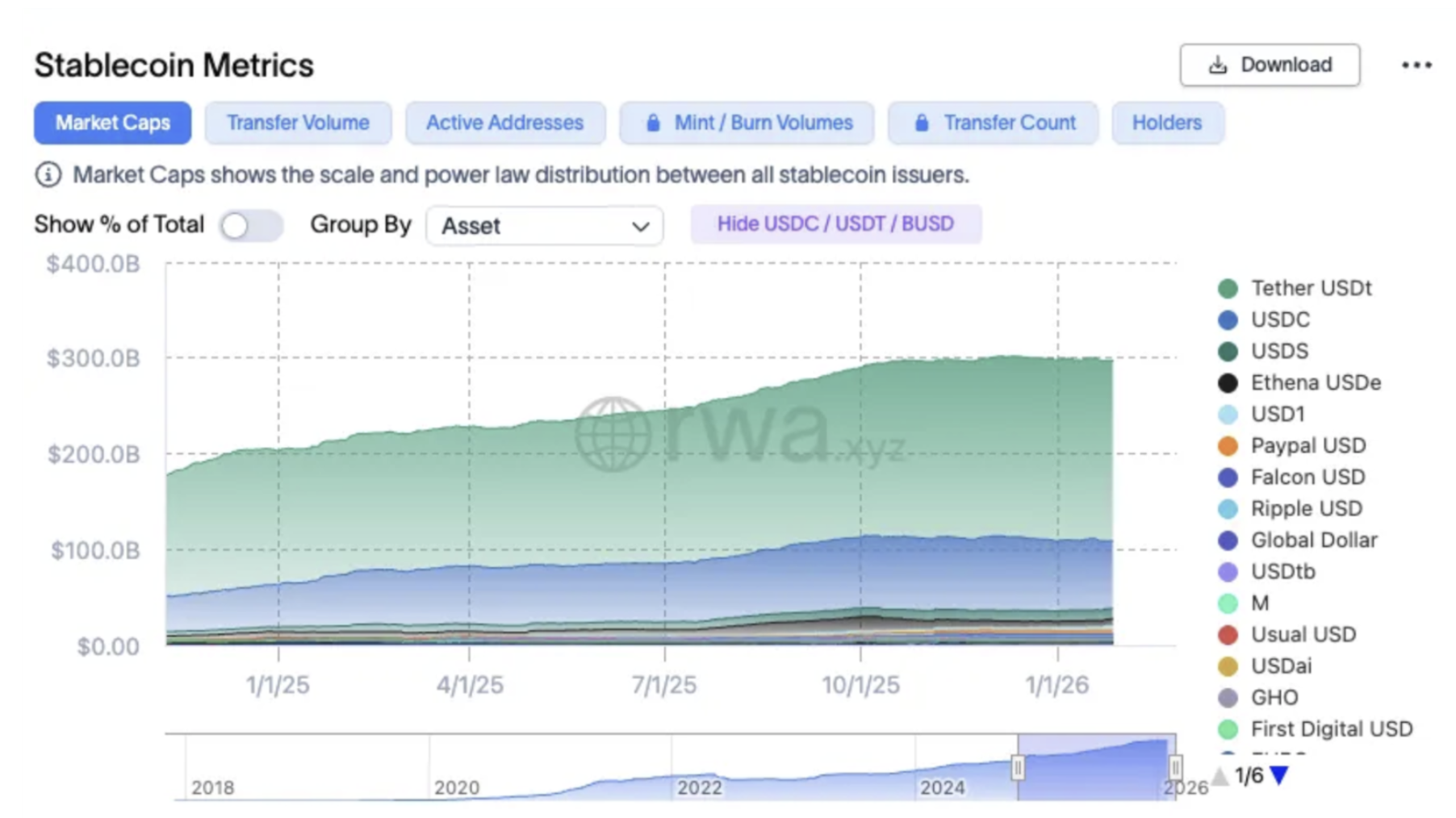Click the download arrow icon
This screenshot has height=818, width=1456.
pos(1217,65)
